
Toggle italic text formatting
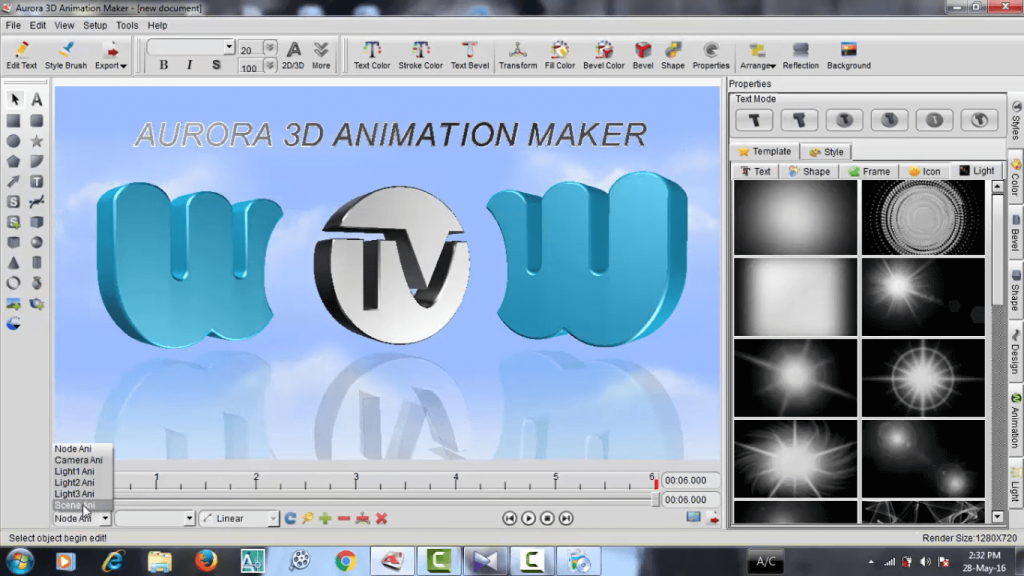click(x=189, y=65)
